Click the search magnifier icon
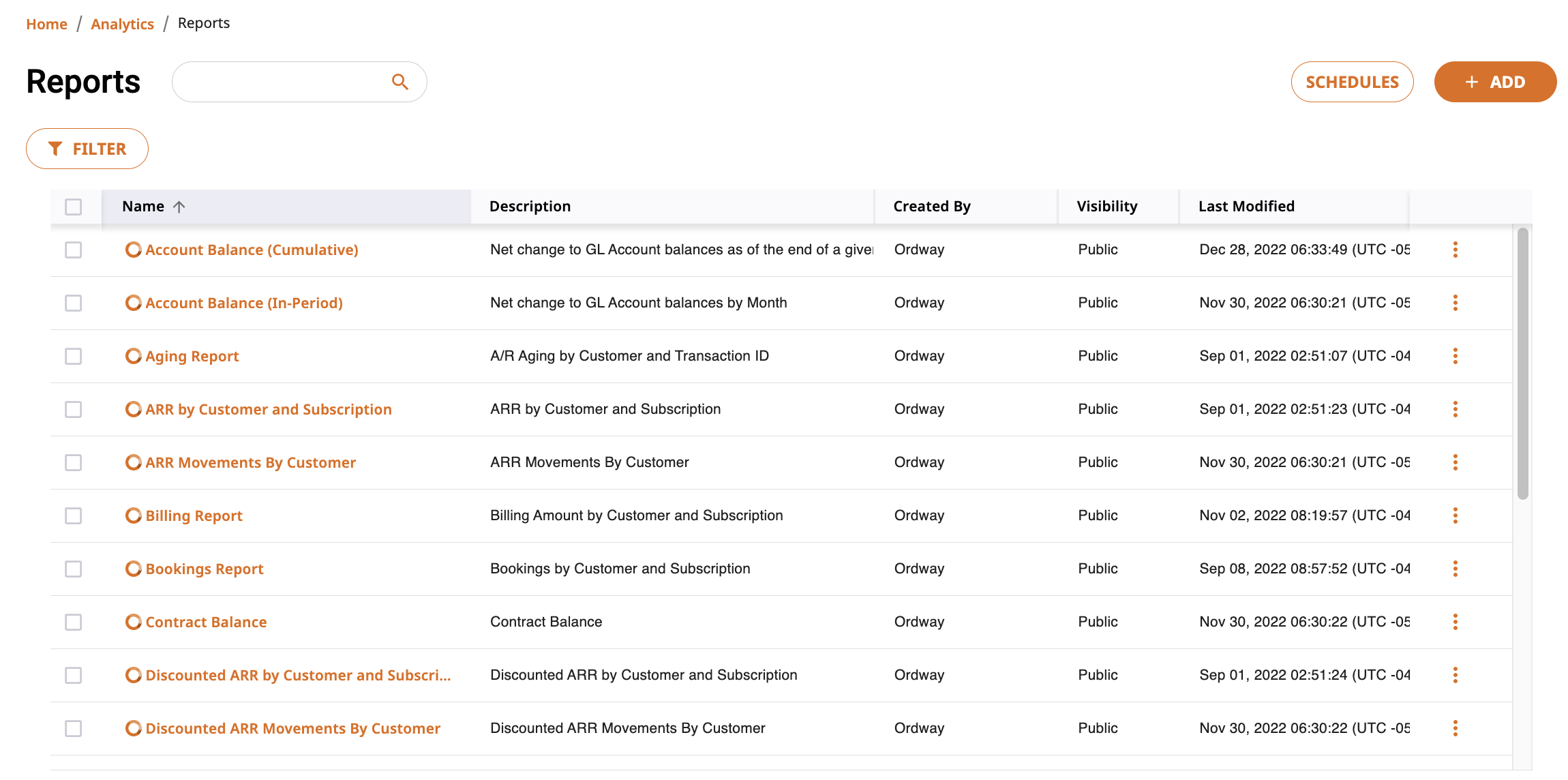1568x780 pixels. click(x=400, y=82)
